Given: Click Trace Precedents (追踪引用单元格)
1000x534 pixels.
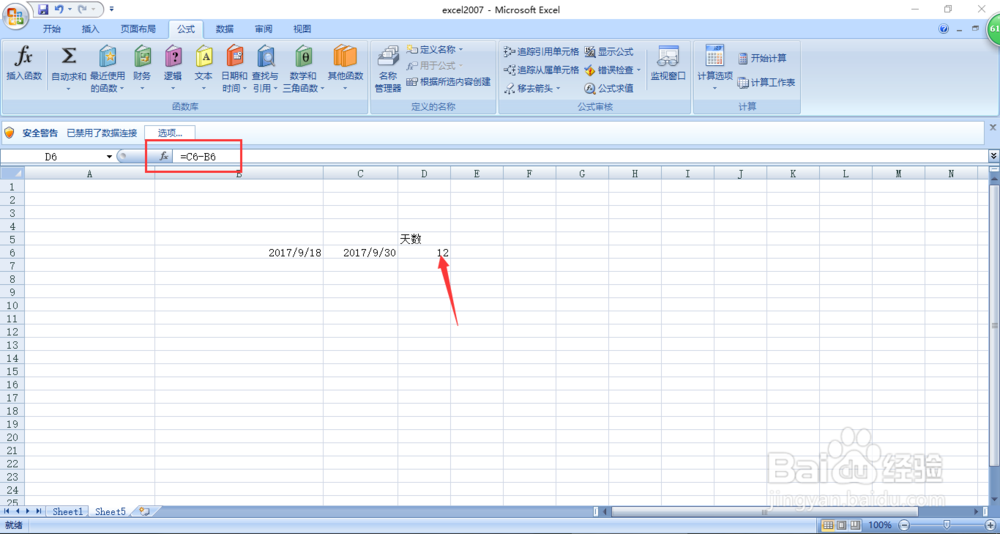Looking at the screenshot, I should tap(541, 52).
